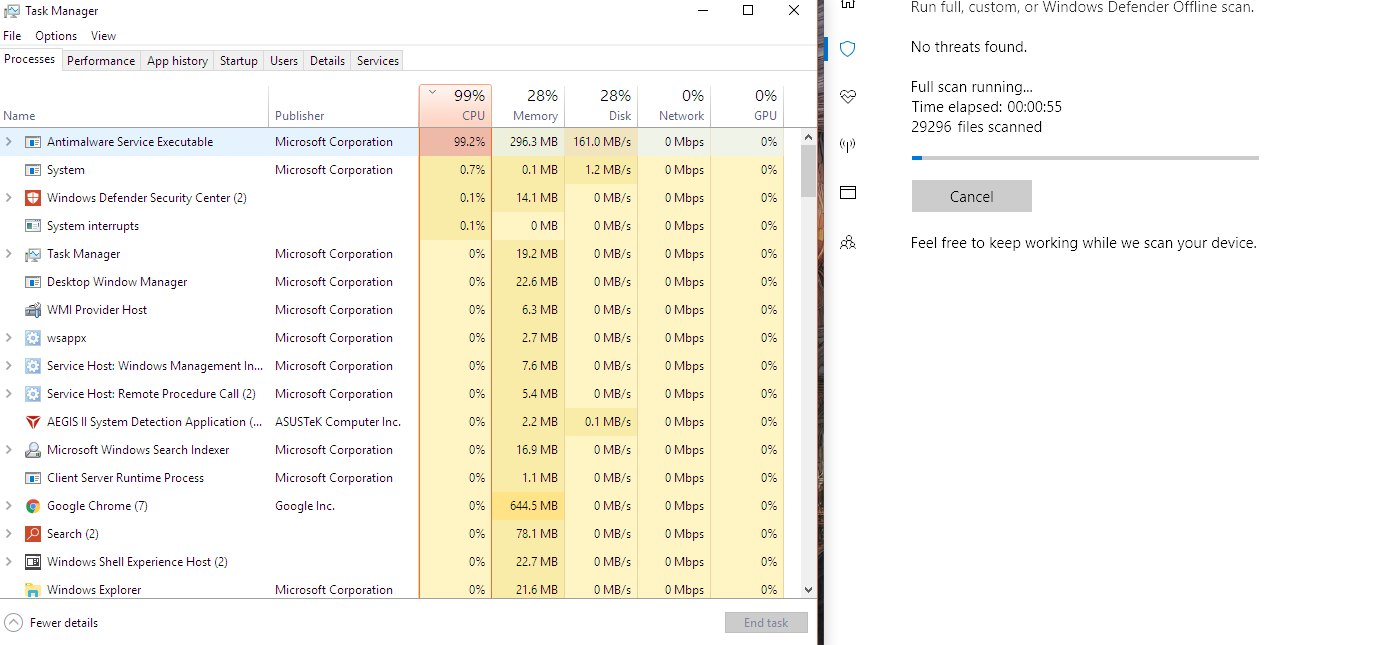Screen dimensions: 1380x645
Task: Click the System interrupts icon
Action: [x=32, y=226]
